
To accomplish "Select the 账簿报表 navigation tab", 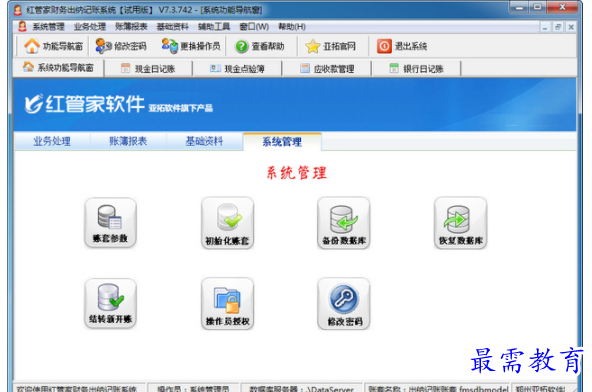I will 128,141.
